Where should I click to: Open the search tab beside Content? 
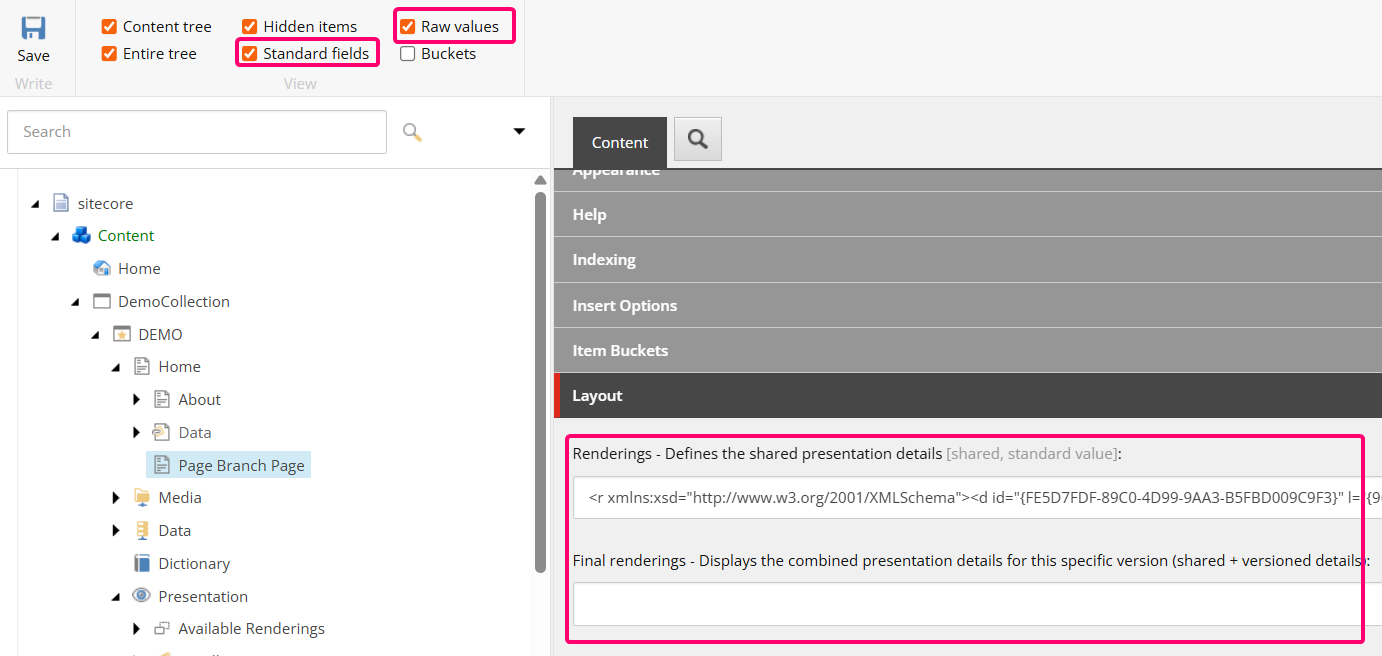(697, 140)
